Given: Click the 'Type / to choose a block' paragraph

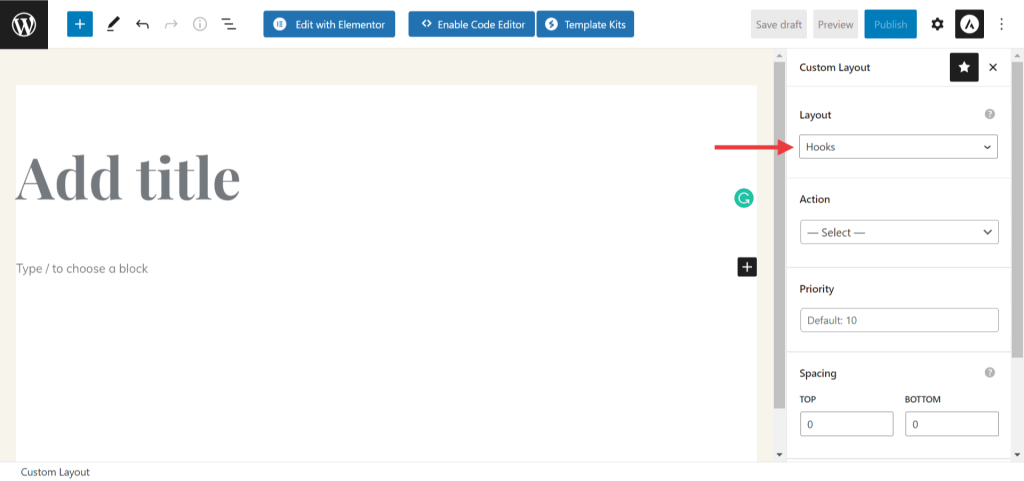Looking at the screenshot, I should click(82, 268).
